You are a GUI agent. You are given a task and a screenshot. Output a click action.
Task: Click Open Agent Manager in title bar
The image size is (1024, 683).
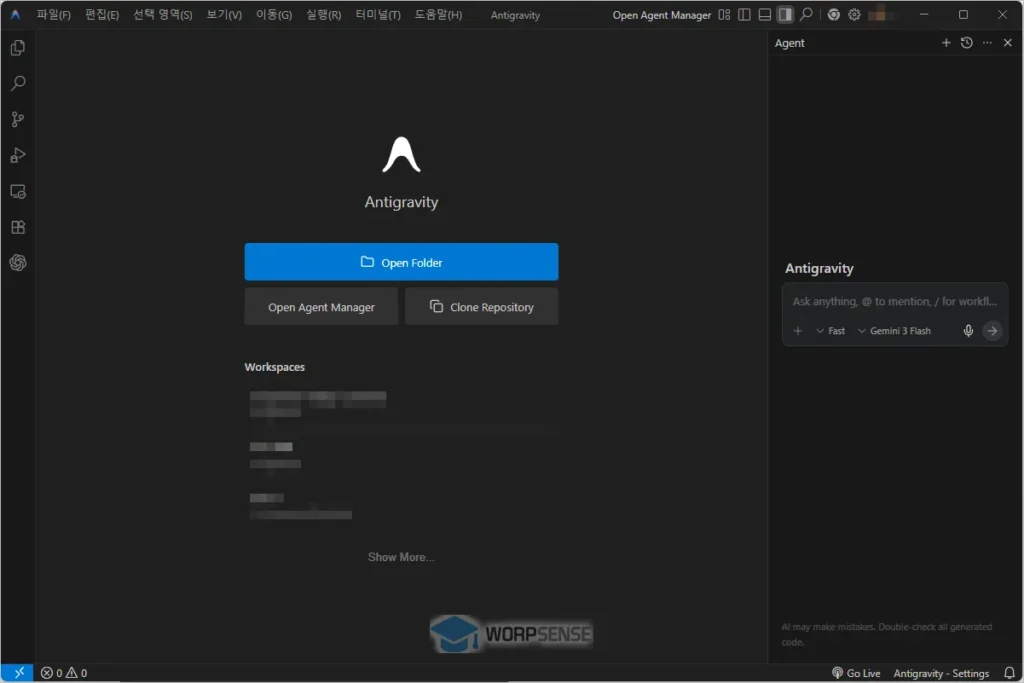pos(662,15)
